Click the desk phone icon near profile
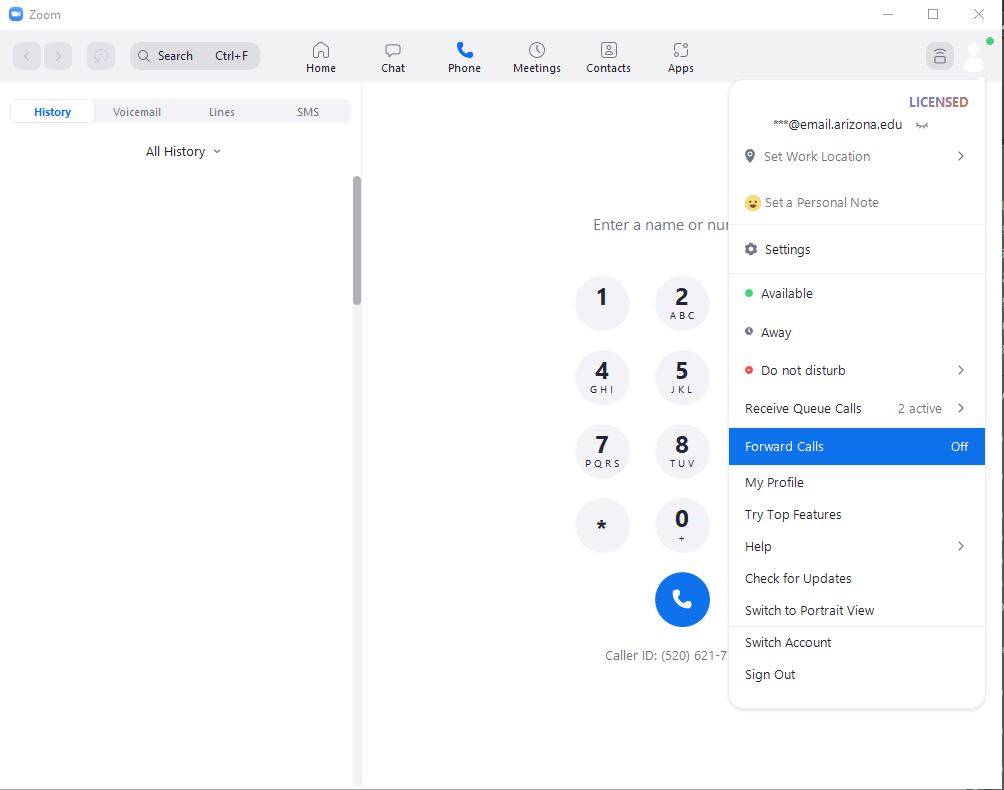Image resolution: width=1004 pixels, height=790 pixels. pos(939,56)
